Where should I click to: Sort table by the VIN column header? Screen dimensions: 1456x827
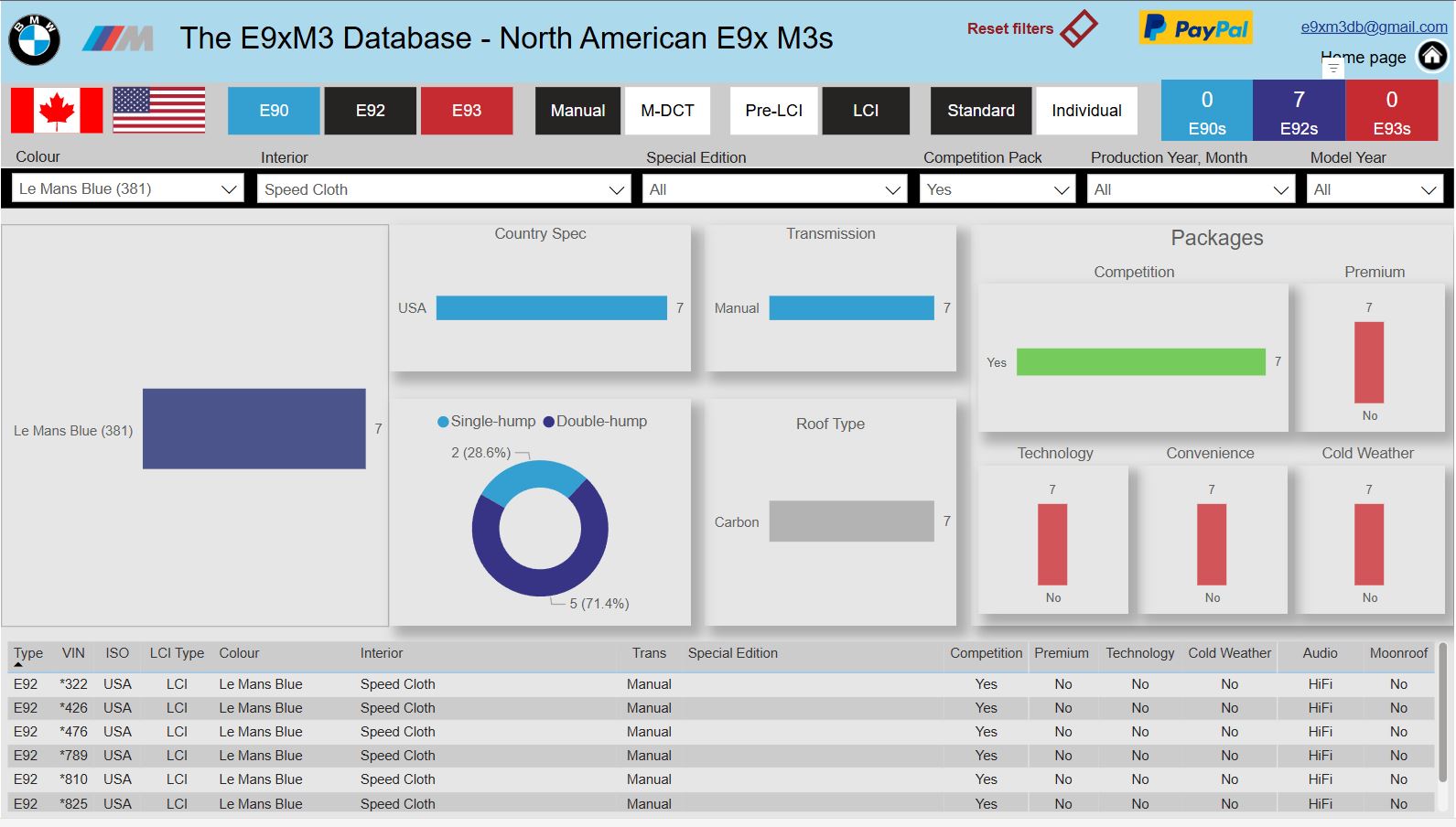click(73, 653)
